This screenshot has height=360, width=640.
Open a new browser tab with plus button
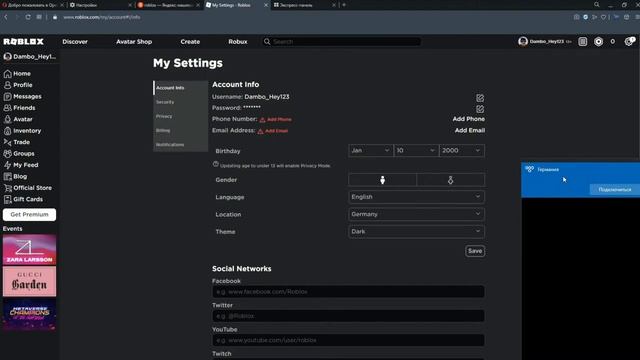click(344, 5)
